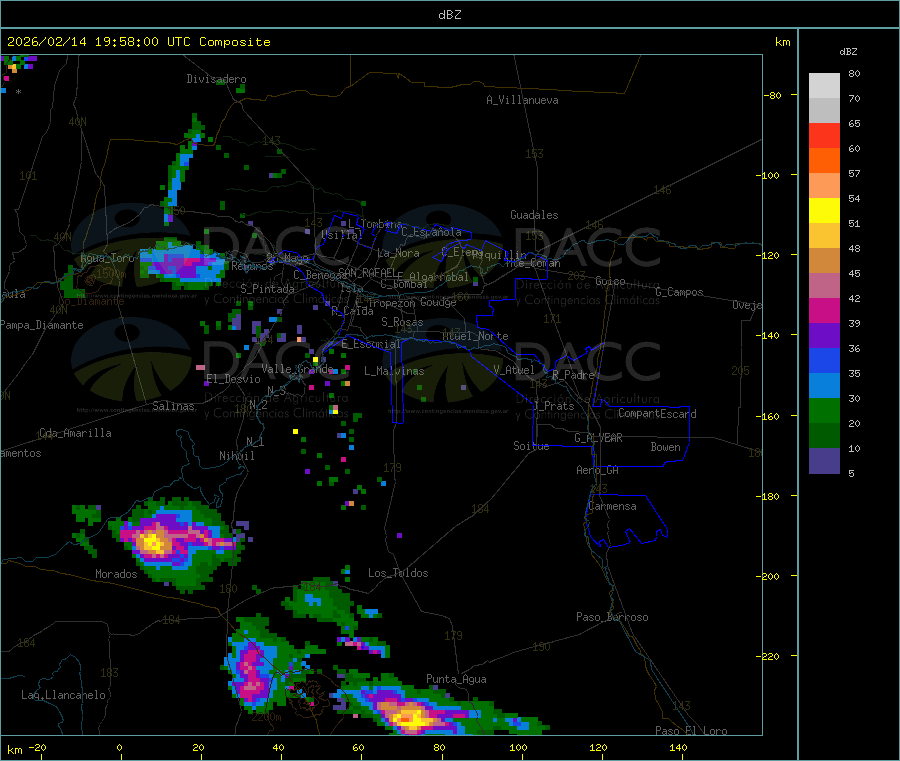Pick the blue 36 dBZ legend swatch
The image size is (900, 761).
tap(824, 360)
